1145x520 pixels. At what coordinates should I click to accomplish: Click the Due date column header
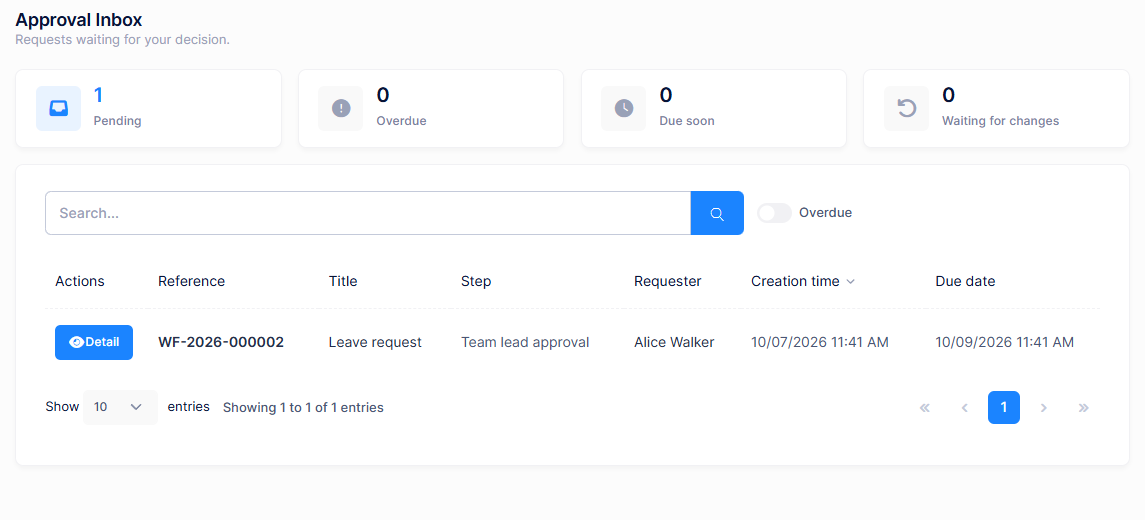965,281
